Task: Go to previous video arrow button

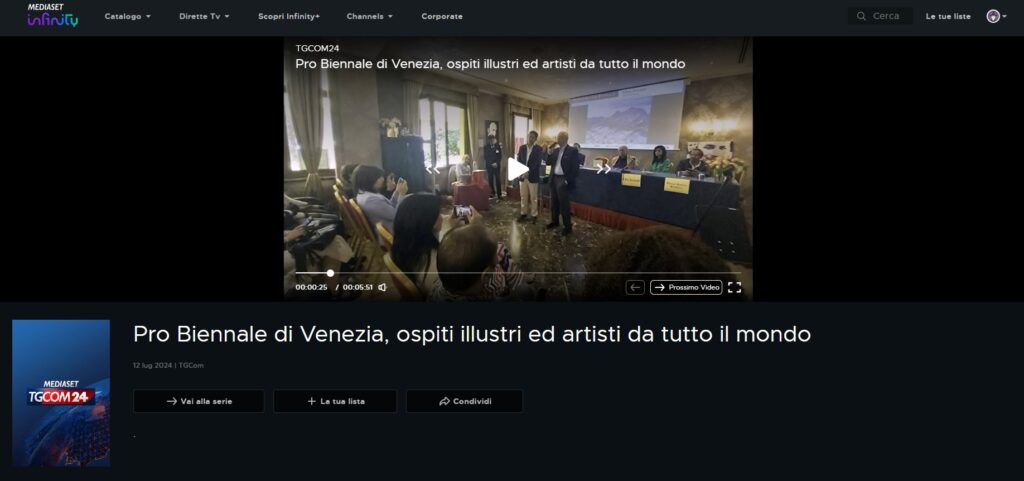Action: (635, 287)
